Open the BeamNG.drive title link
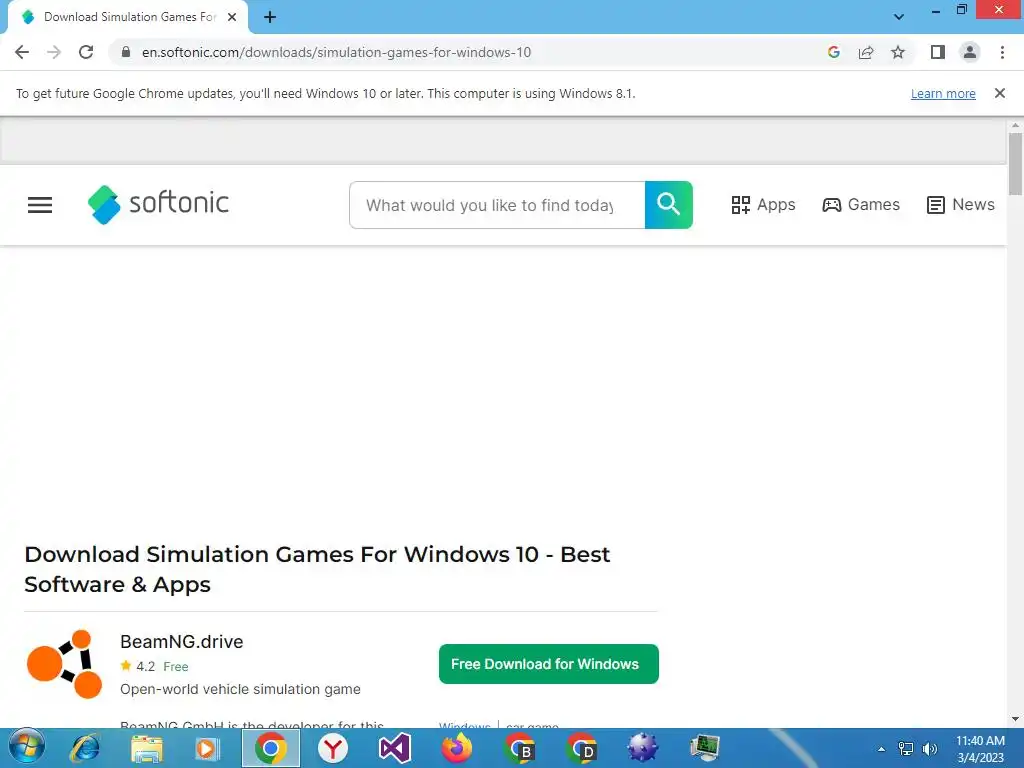The image size is (1024, 768). click(182, 642)
